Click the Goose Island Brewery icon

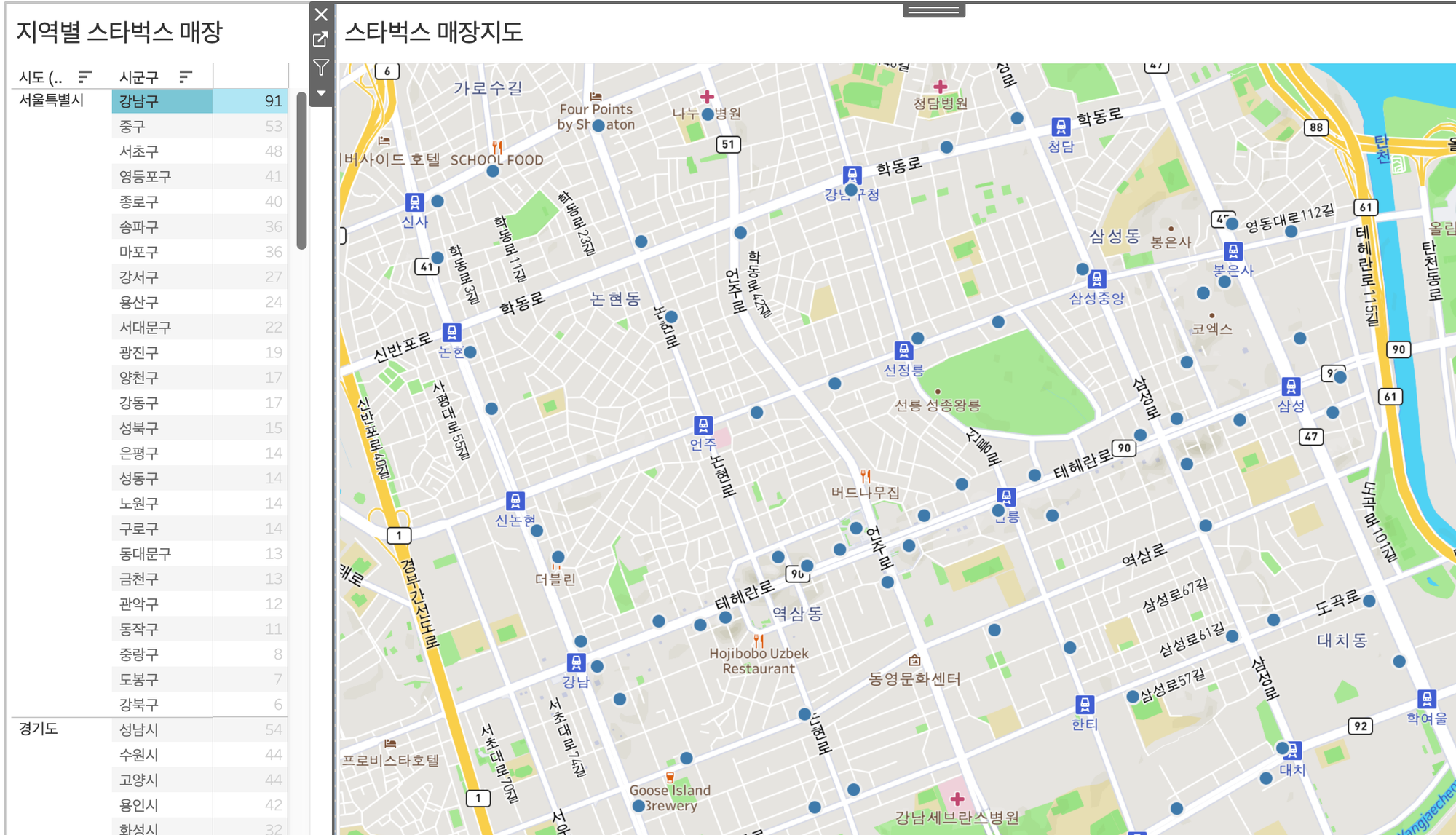click(x=670, y=777)
